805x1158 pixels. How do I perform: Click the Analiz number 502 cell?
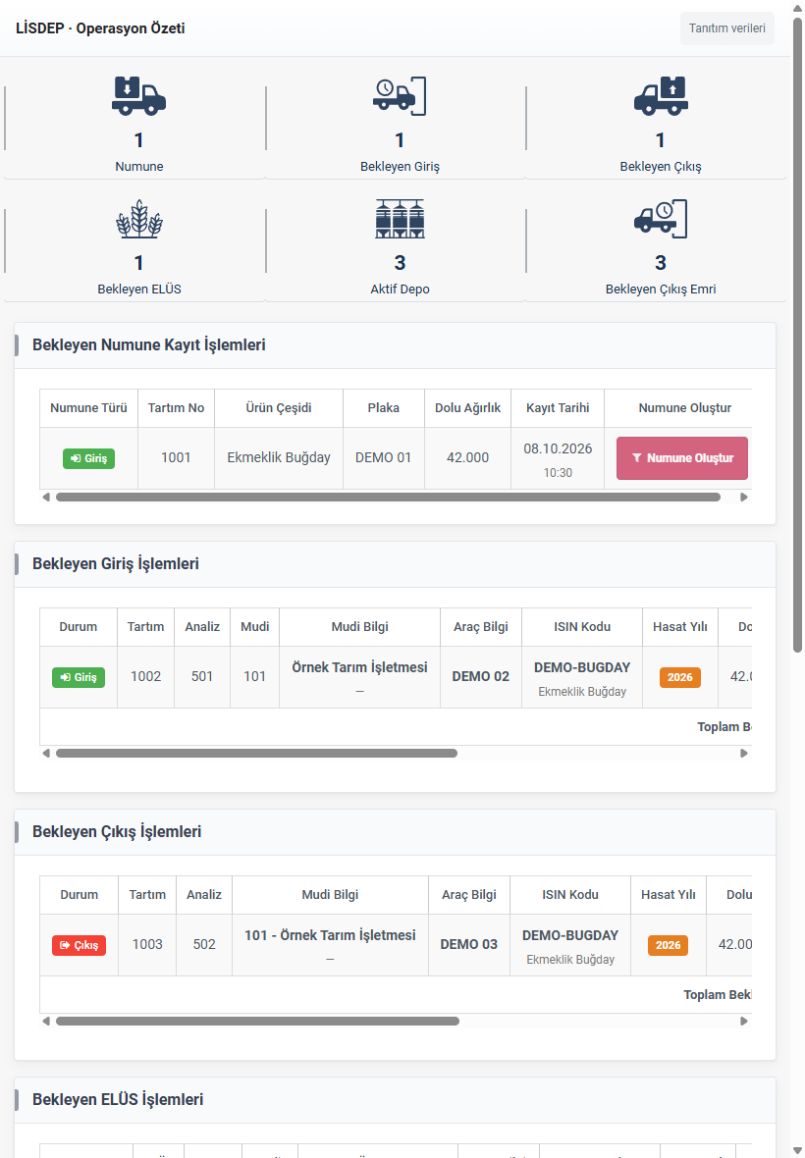coord(204,945)
